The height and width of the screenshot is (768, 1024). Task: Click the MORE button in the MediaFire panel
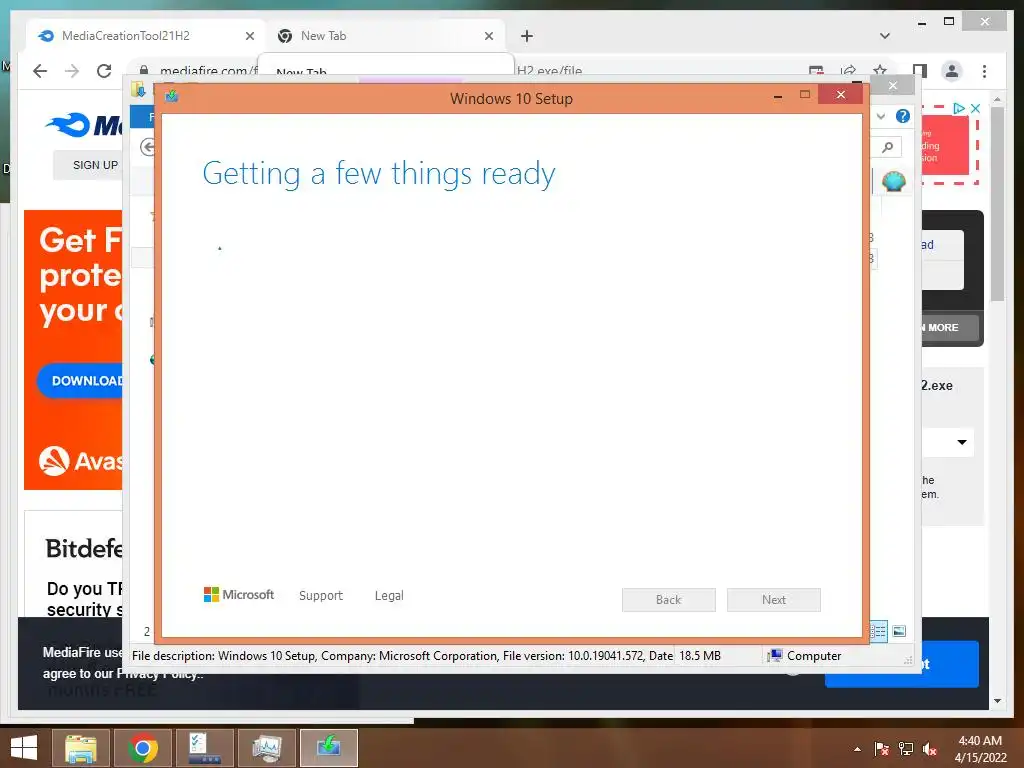pos(950,328)
